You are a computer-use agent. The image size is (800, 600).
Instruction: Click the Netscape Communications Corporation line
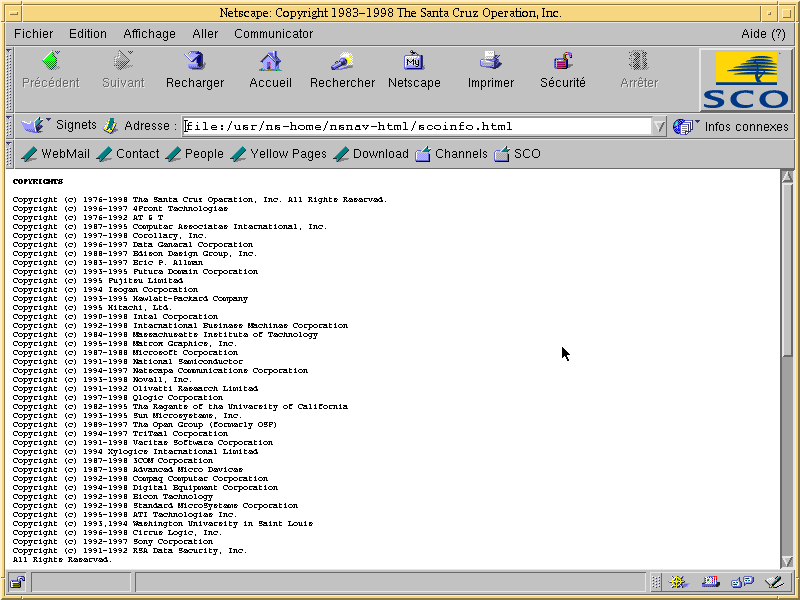[x=160, y=371]
